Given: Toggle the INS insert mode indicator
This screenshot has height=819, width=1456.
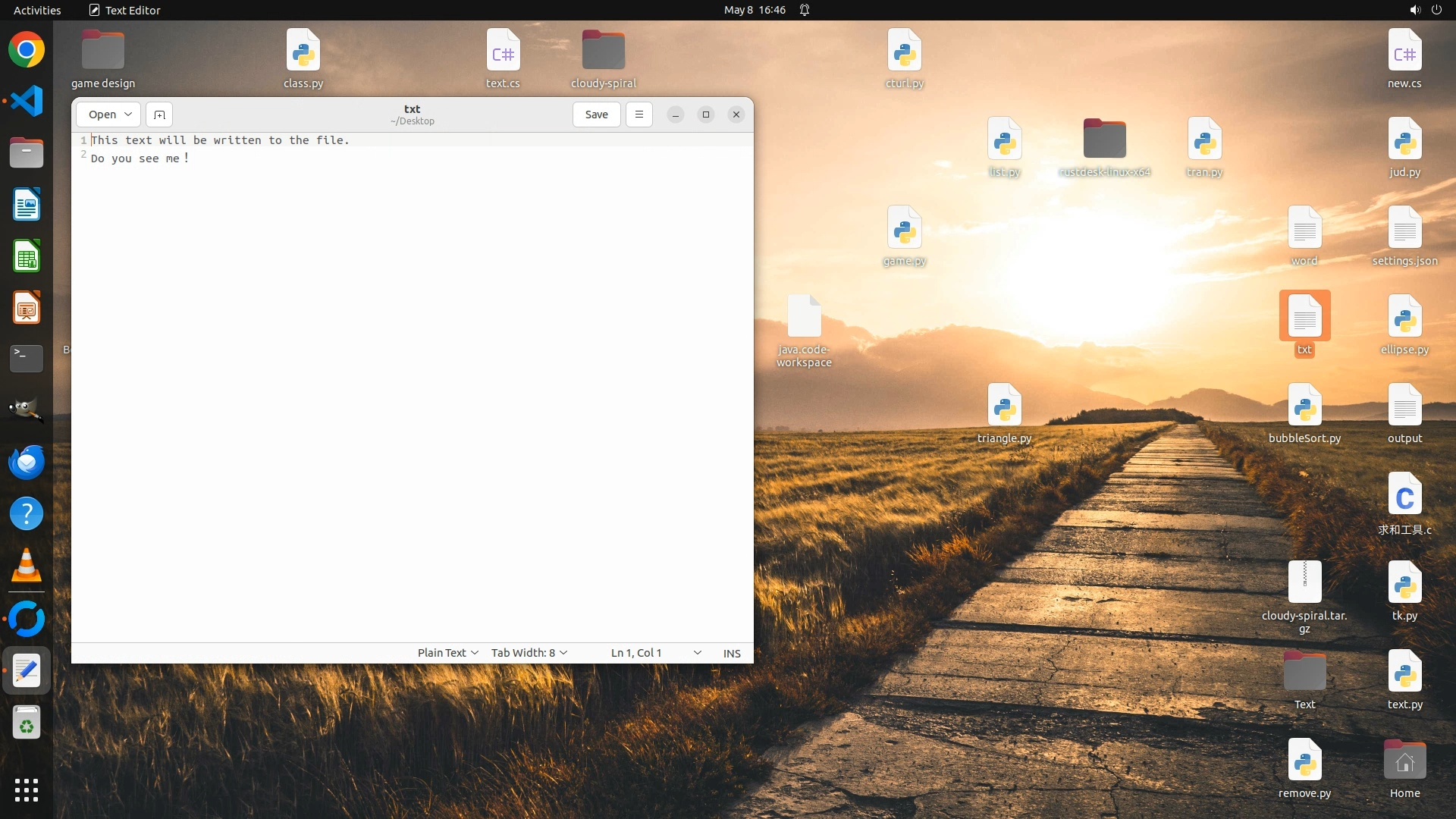Looking at the screenshot, I should [x=732, y=654].
